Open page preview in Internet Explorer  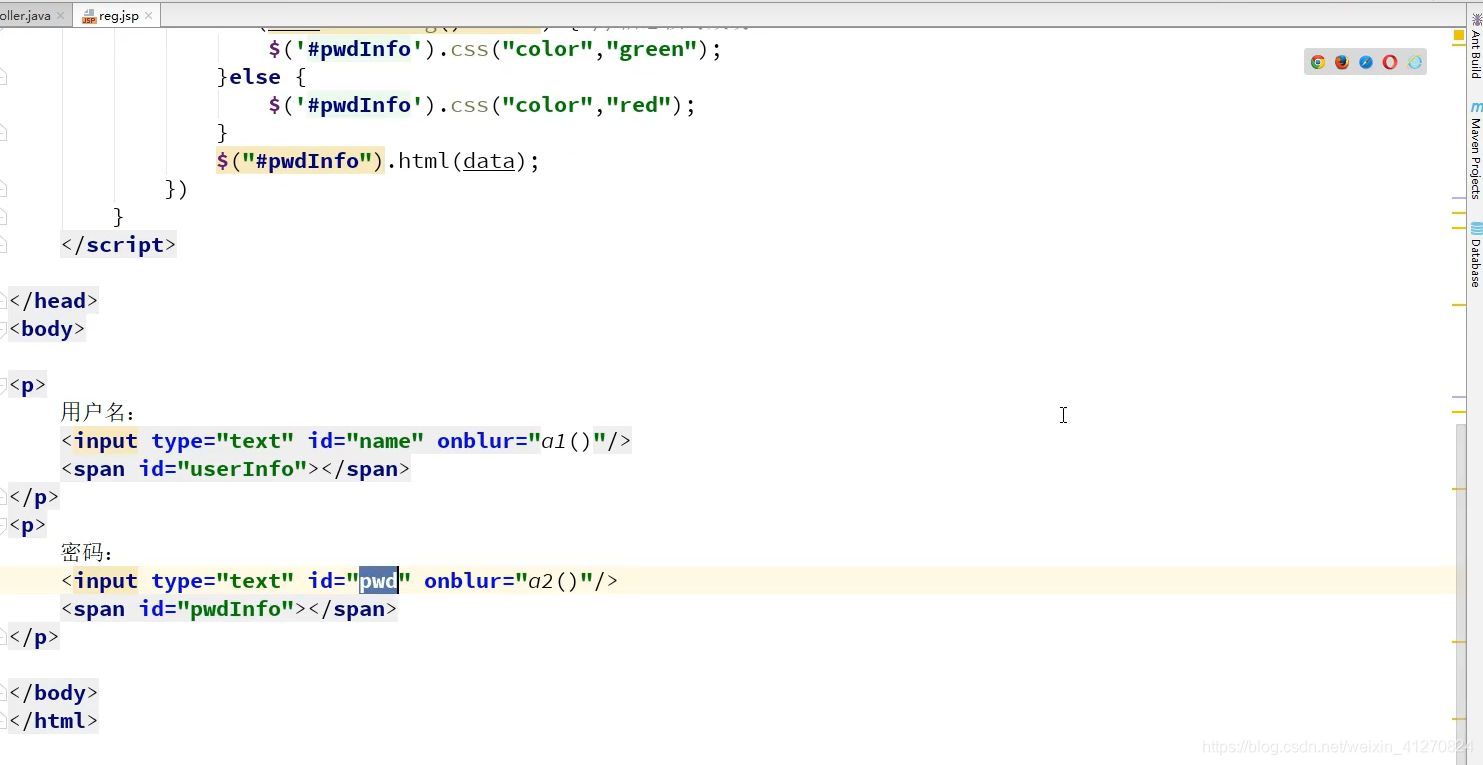coord(1414,62)
